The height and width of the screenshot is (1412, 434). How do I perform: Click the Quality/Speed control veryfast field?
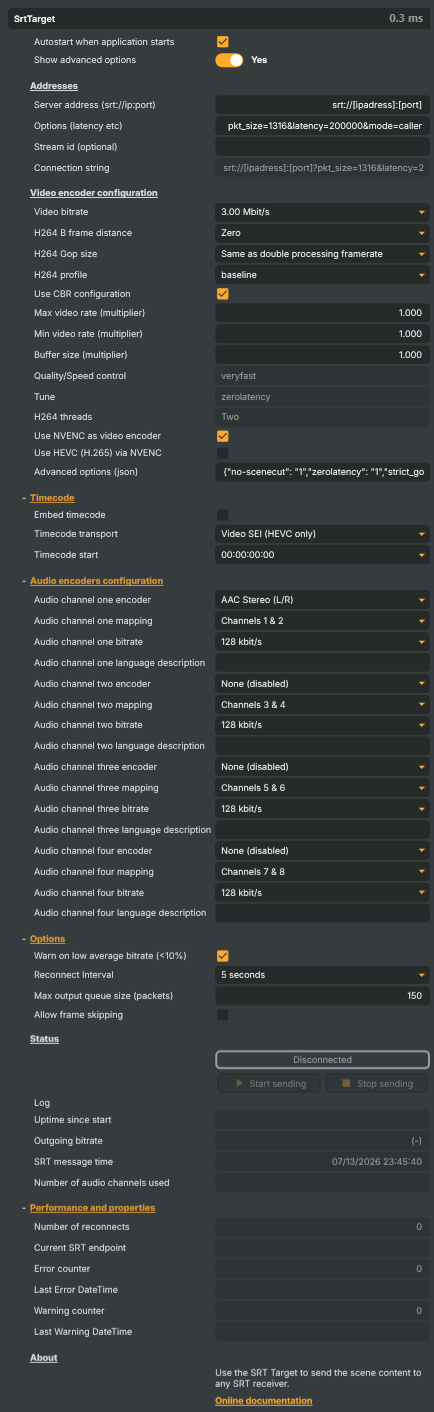[323, 376]
